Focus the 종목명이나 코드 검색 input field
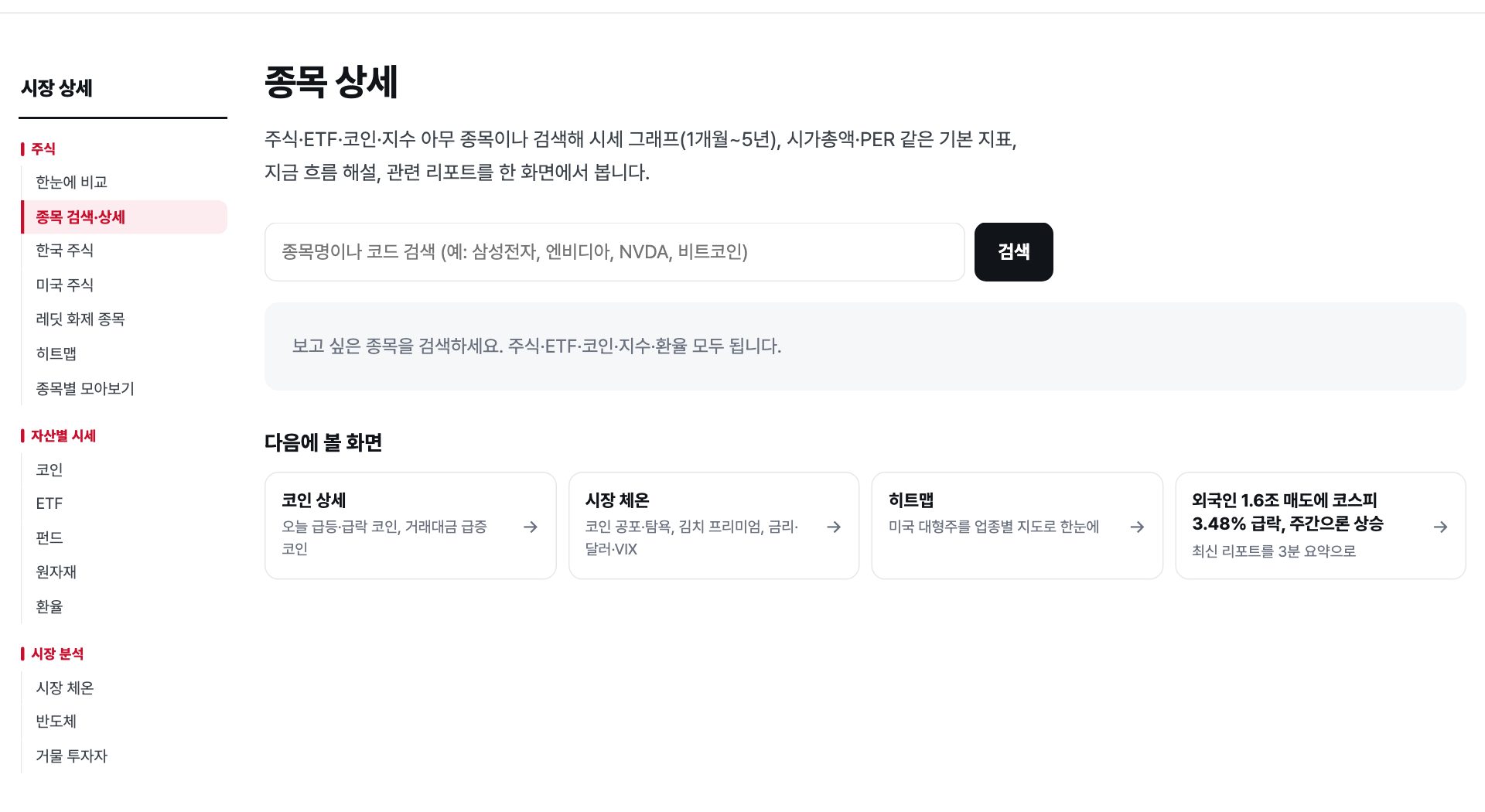 (614, 252)
